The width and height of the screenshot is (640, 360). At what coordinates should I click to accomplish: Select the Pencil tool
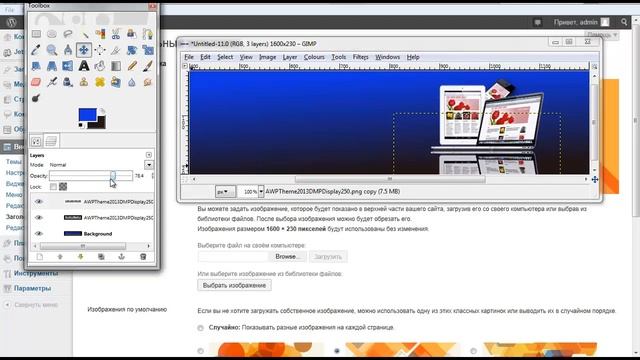(x=132, y=66)
